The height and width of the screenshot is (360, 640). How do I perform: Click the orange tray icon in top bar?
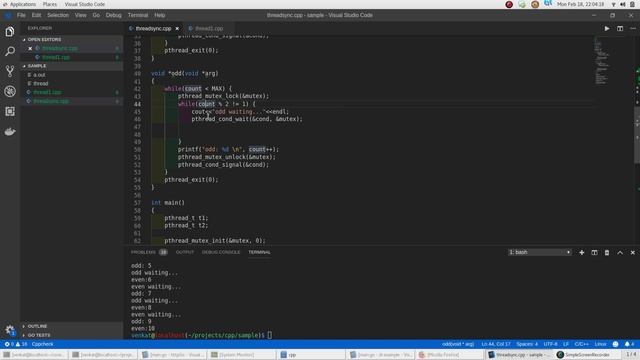[x=535, y=4]
